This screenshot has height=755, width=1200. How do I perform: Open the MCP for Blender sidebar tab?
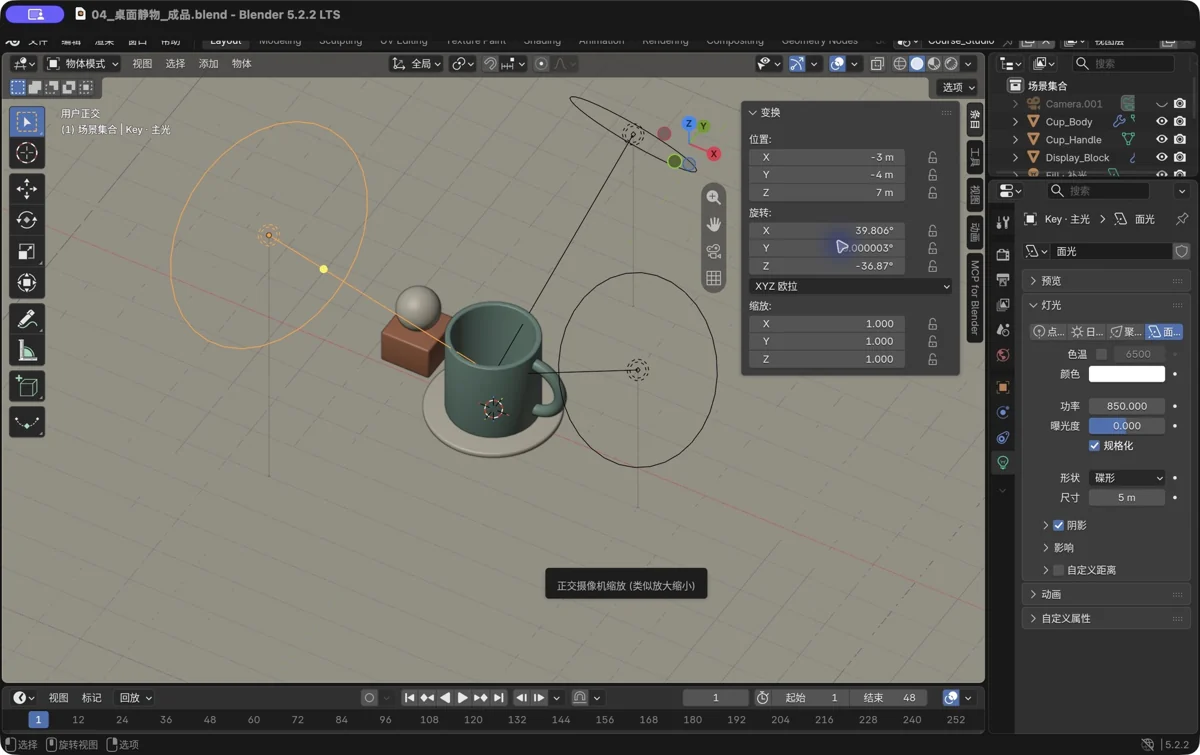(975, 297)
